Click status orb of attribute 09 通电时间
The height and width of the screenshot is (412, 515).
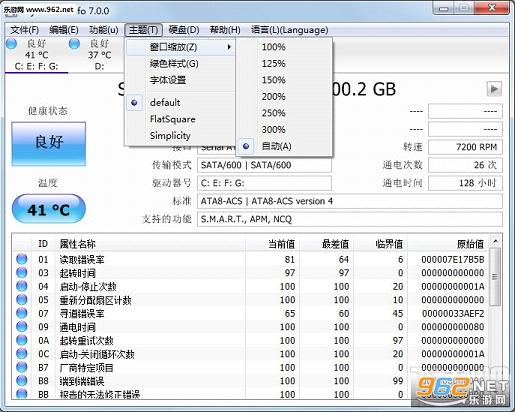coord(22,327)
